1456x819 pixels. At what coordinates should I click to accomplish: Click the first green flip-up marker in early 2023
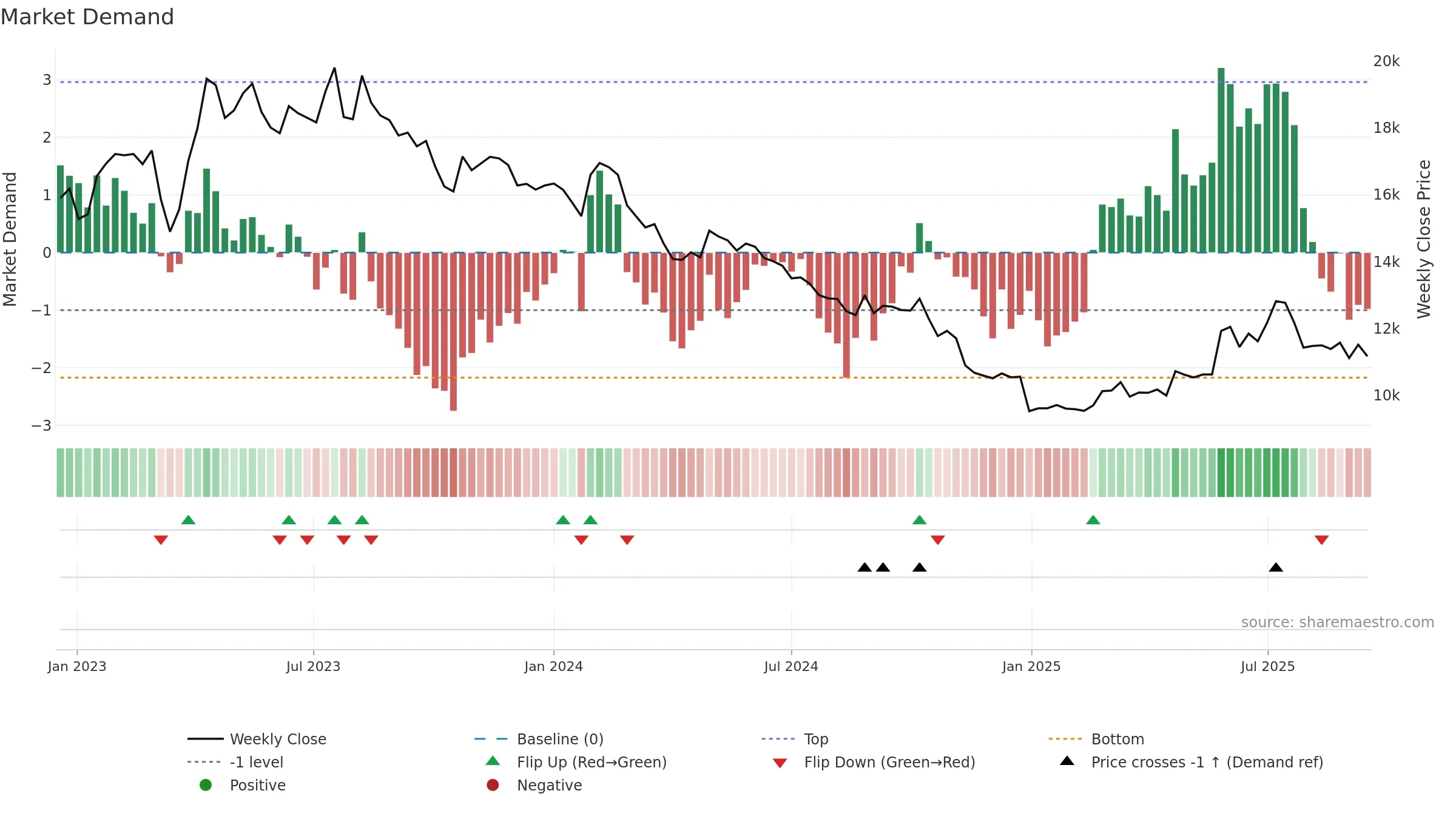[x=188, y=520]
